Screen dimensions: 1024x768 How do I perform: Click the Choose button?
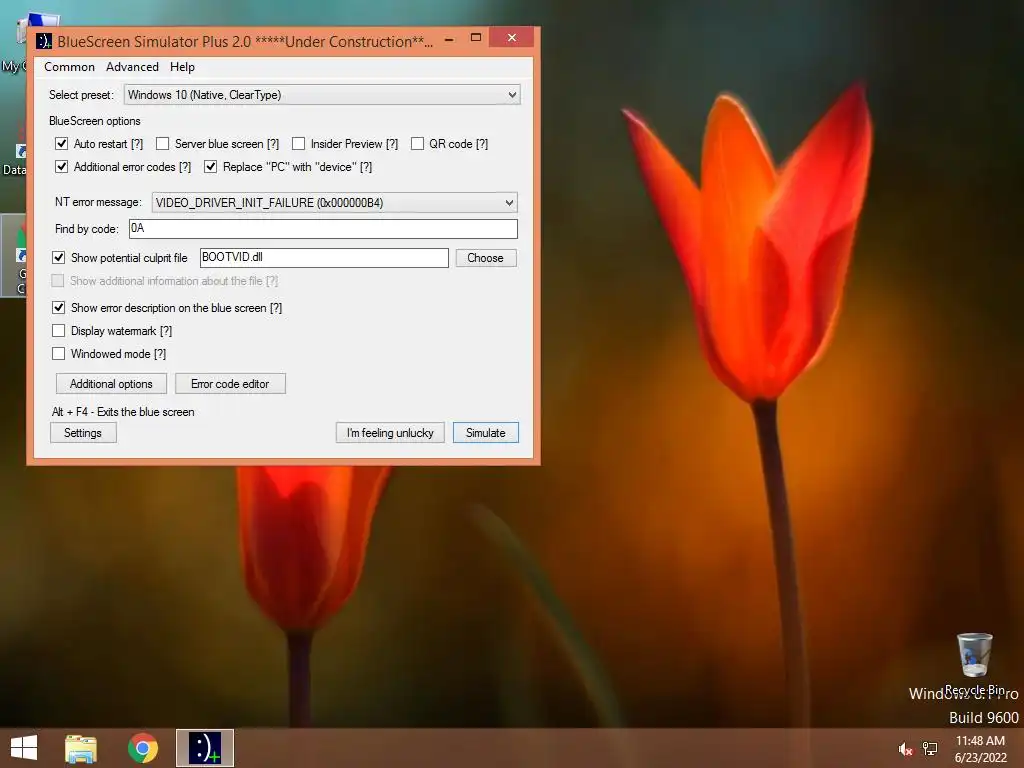point(485,258)
